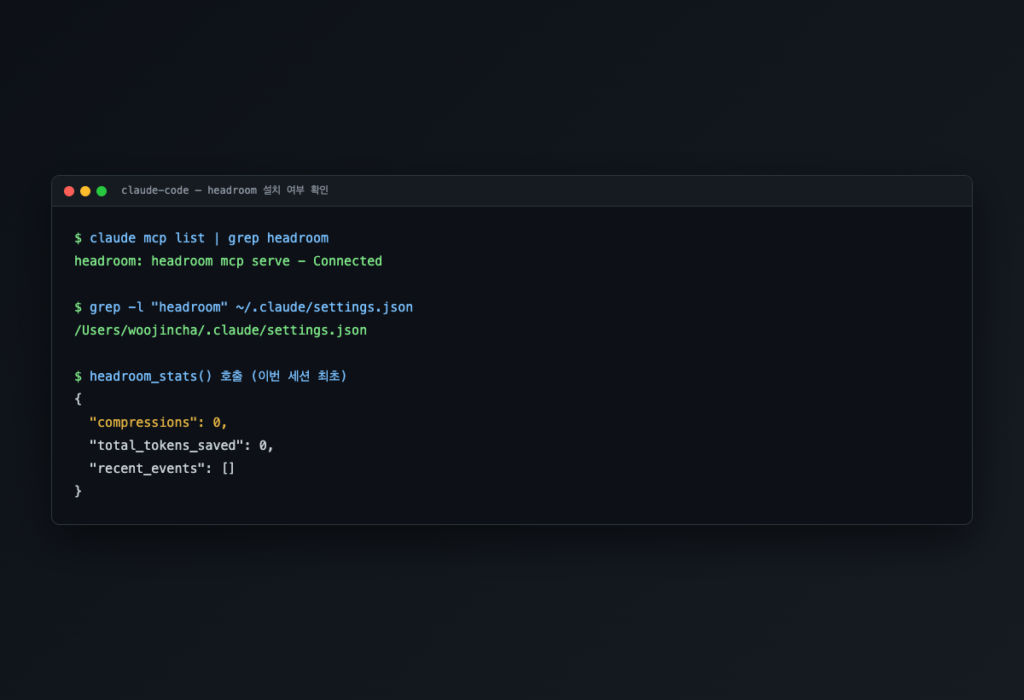Image resolution: width=1024 pixels, height=700 pixels.
Task: Click the Korean text '이번 세션 최초'
Action: click(x=299, y=376)
